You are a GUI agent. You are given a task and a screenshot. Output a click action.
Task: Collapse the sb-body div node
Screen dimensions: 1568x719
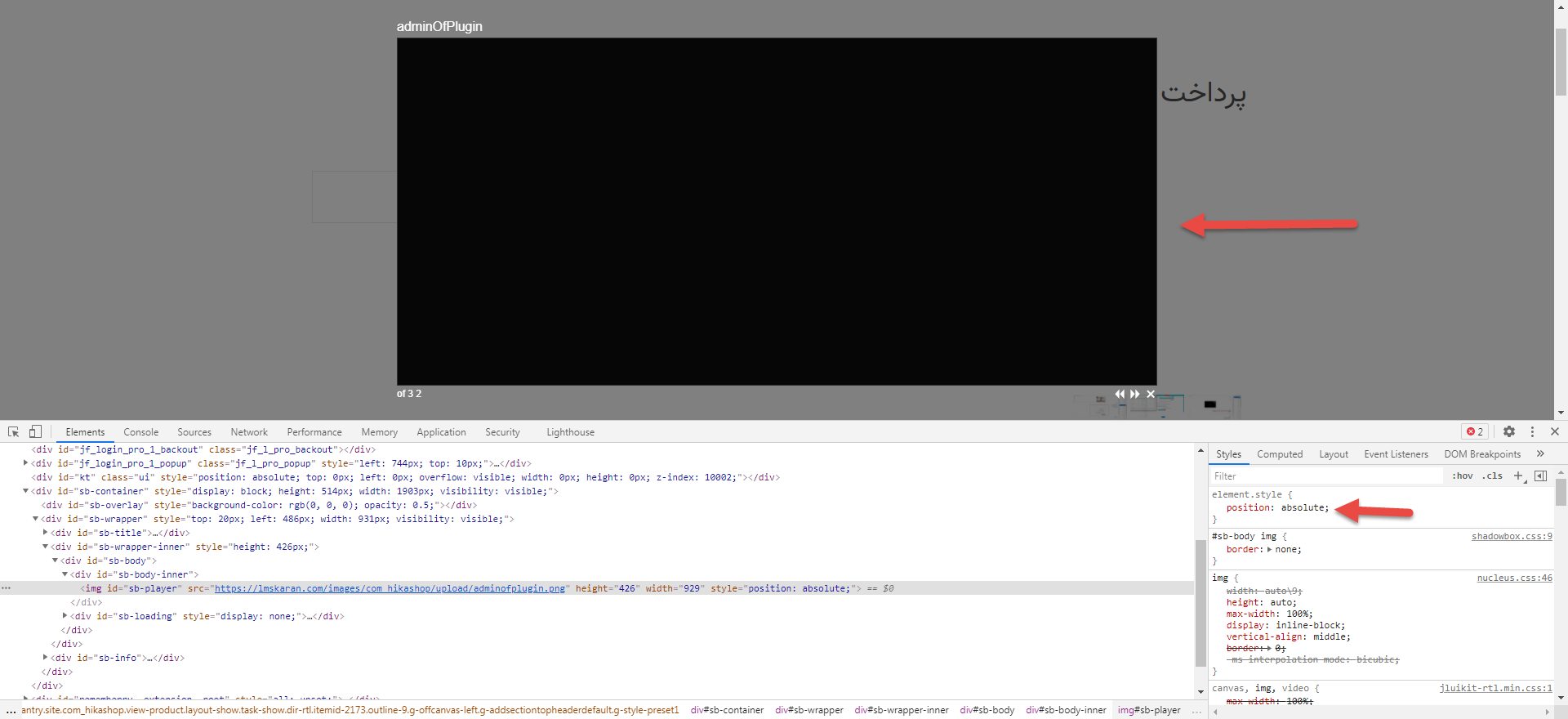click(x=55, y=560)
